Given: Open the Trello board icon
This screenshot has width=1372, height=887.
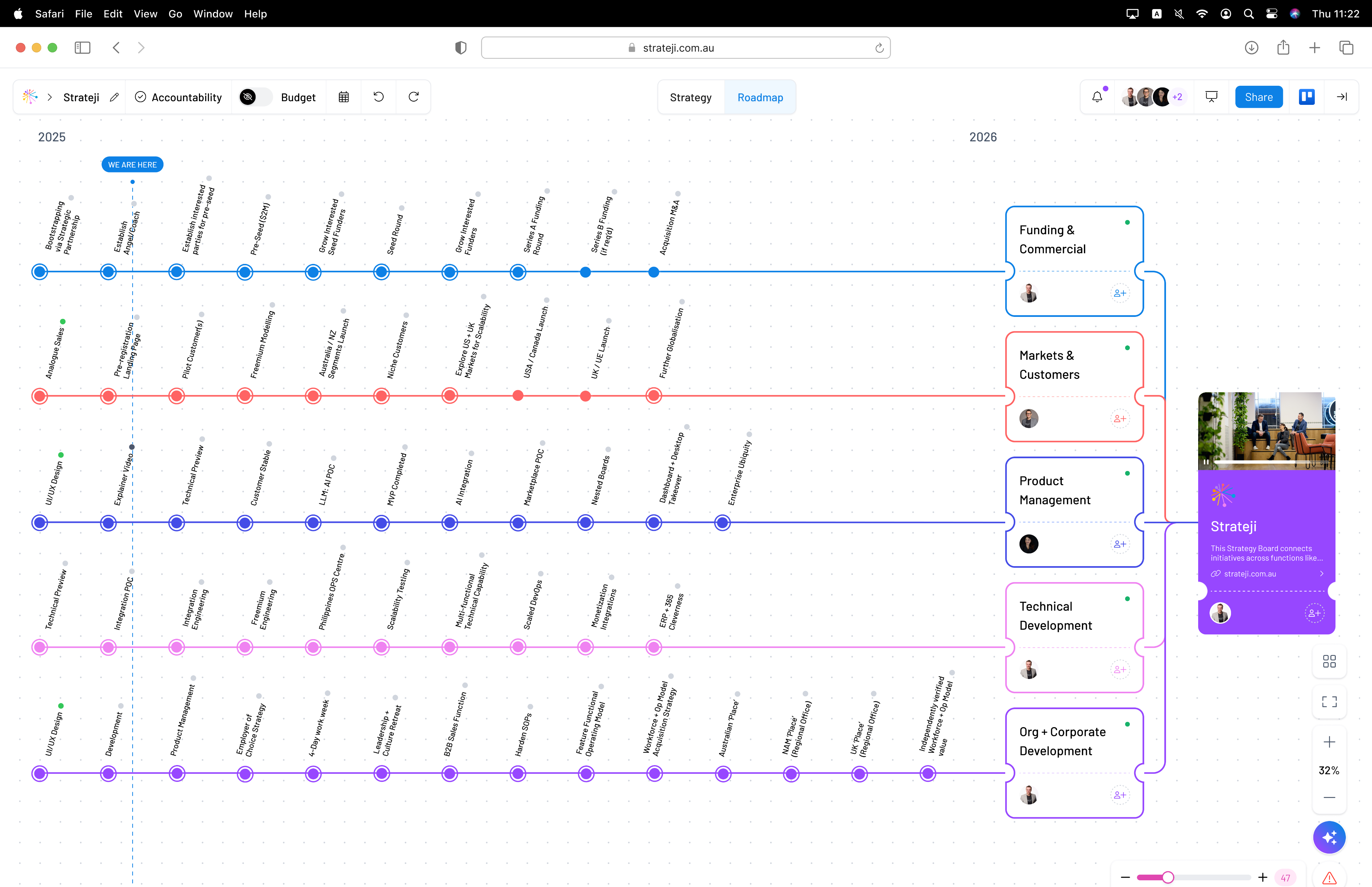Looking at the screenshot, I should tap(1306, 97).
